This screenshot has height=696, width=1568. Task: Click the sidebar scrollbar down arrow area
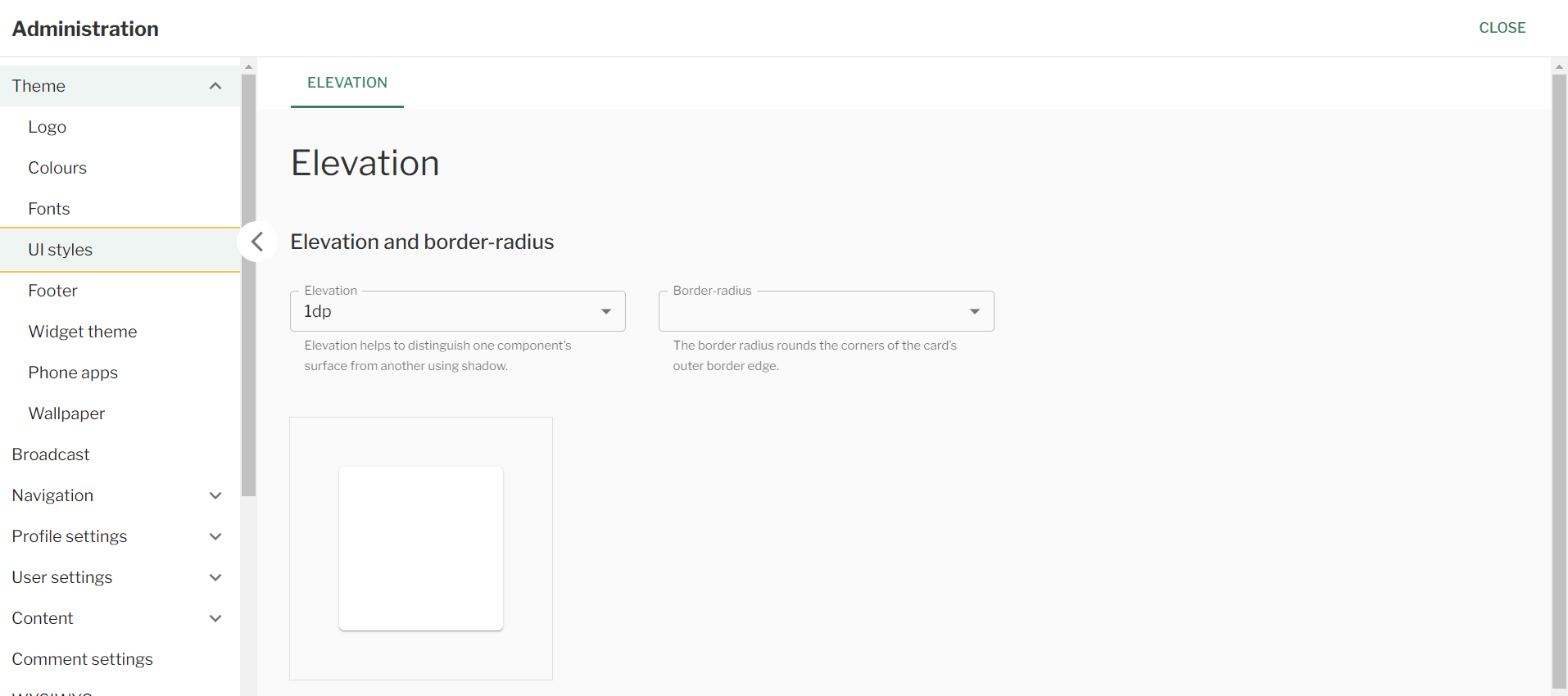pyautogui.click(x=248, y=689)
